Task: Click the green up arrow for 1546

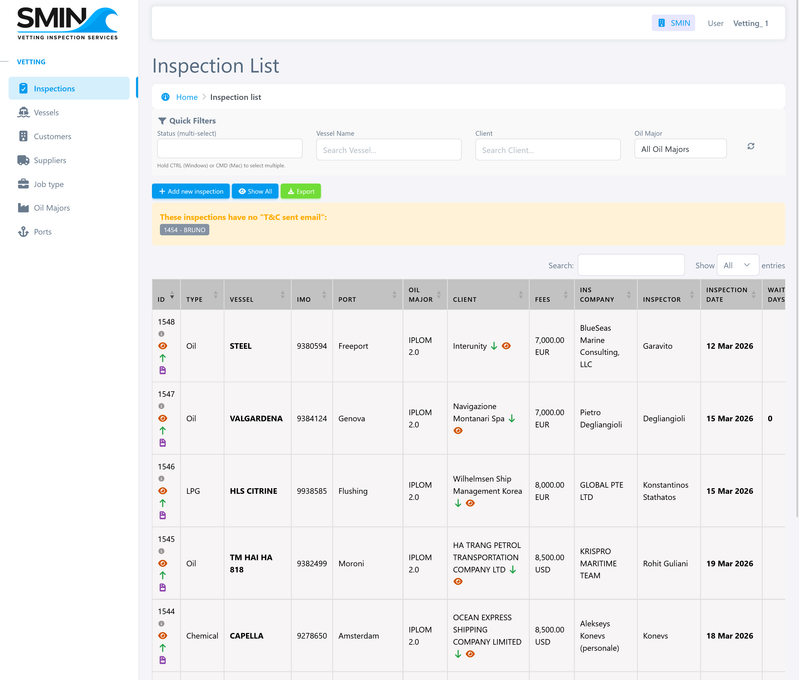Action: pos(163,503)
